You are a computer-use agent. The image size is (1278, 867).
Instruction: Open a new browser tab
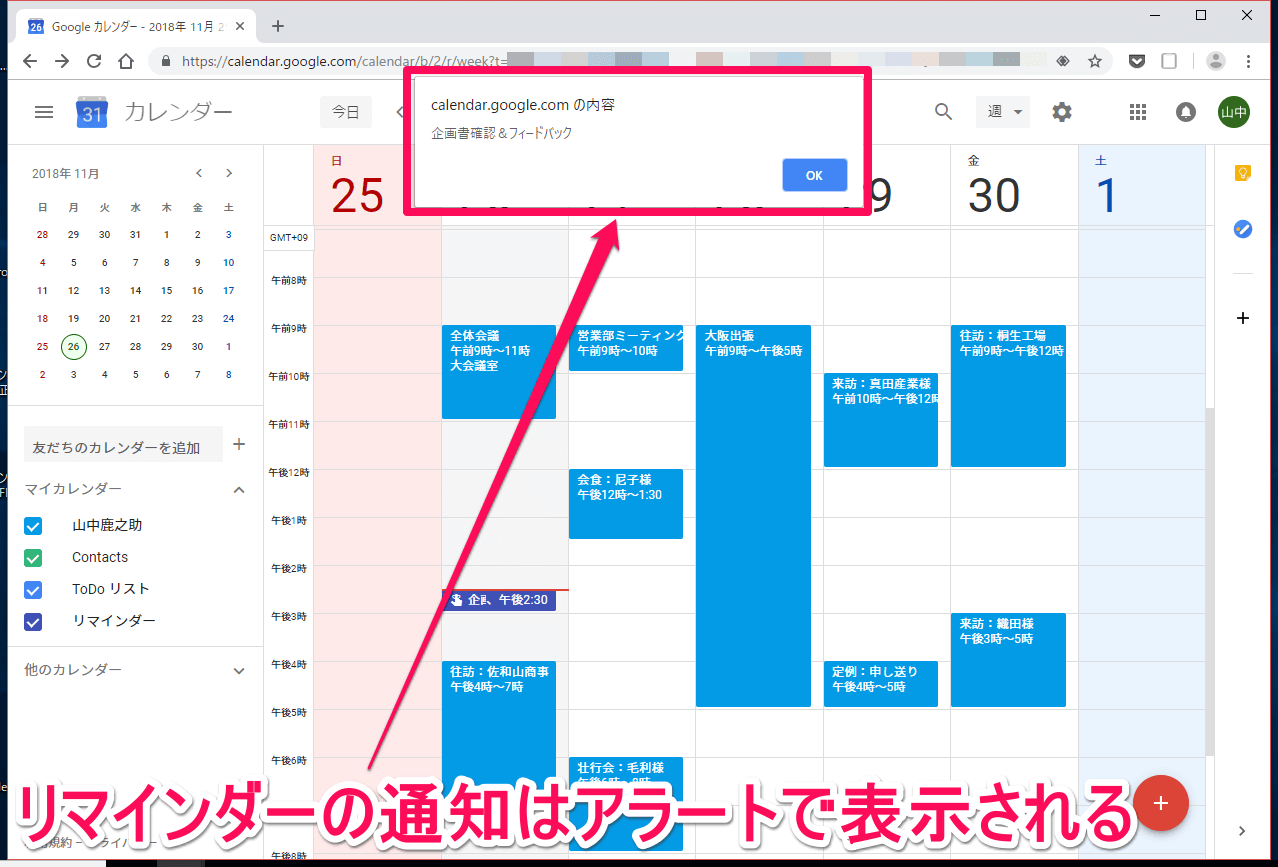tap(278, 26)
